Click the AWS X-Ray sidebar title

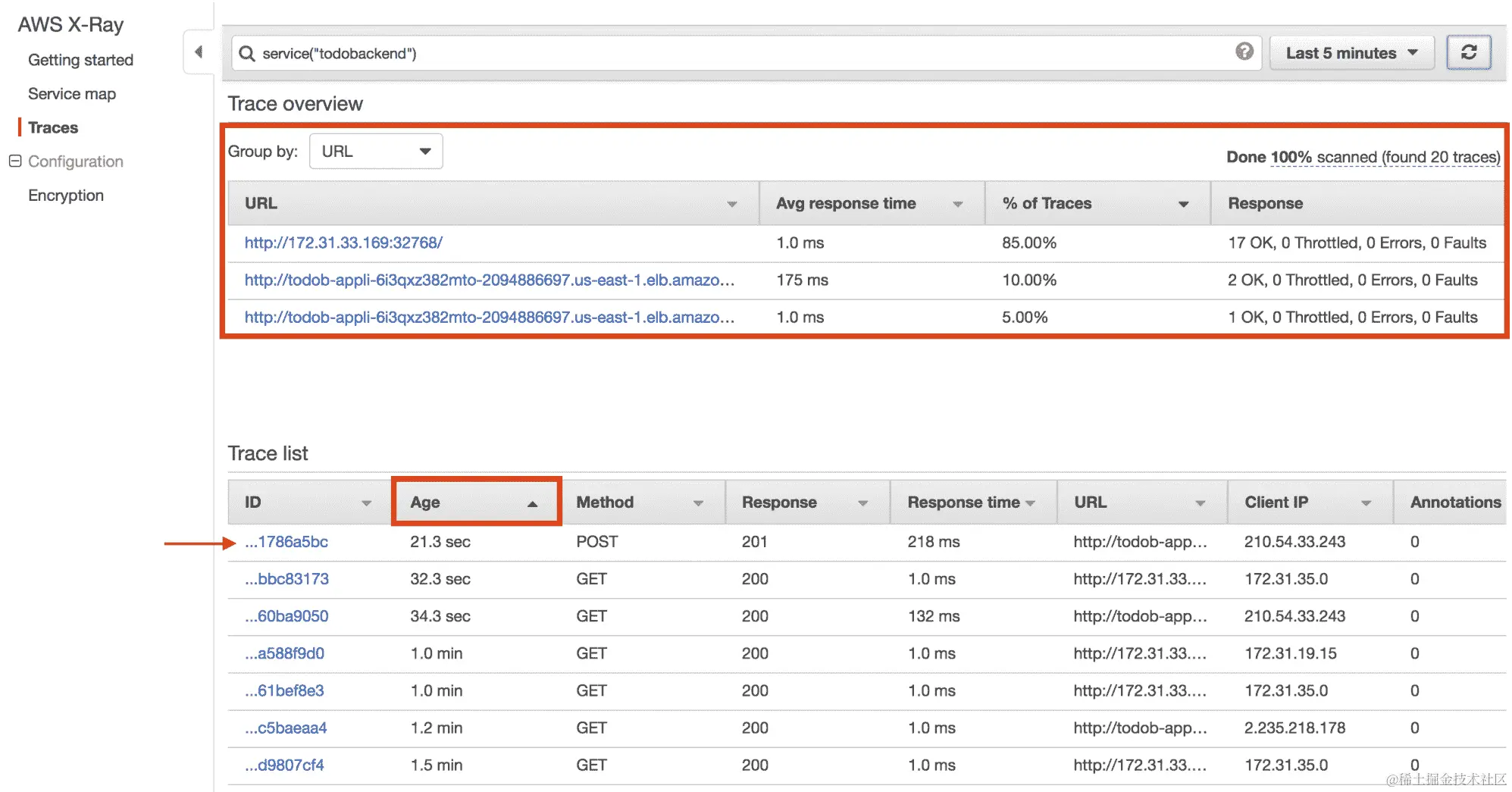pos(70,24)
